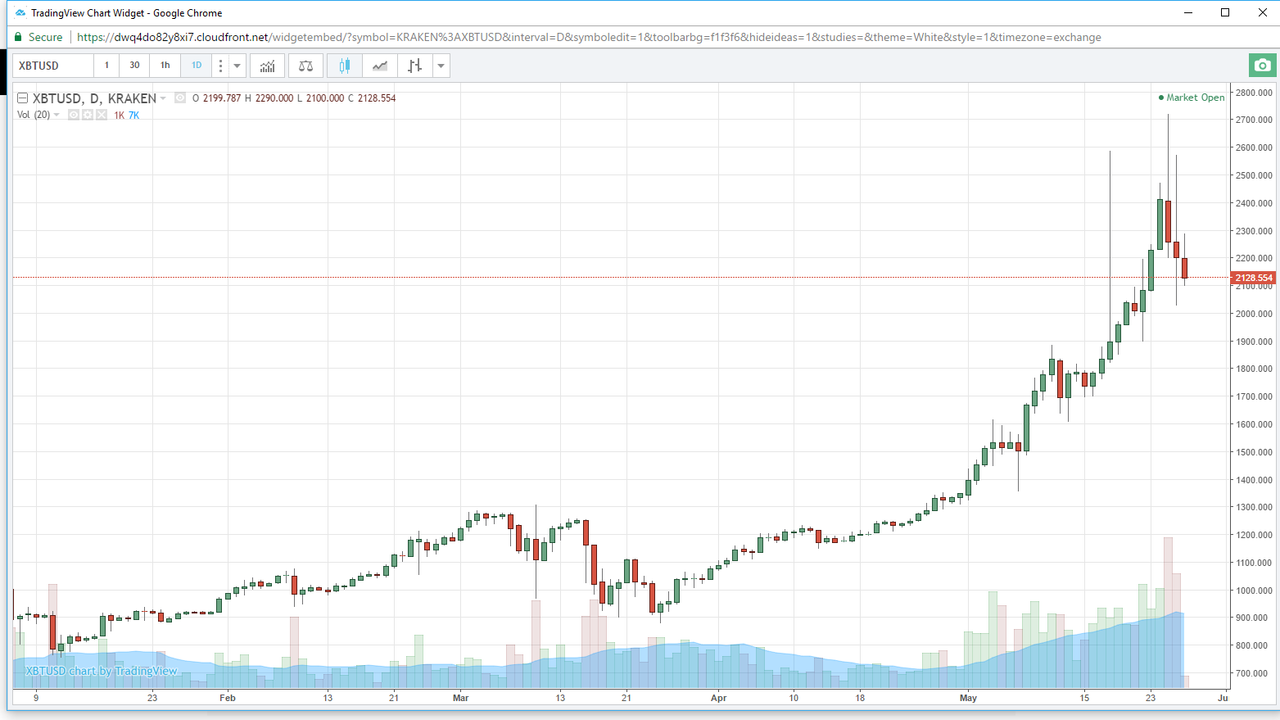Remove the Volume indicator
This screenshot has height=720, width=1280.
pyautogui.click(x=101, y=115)
